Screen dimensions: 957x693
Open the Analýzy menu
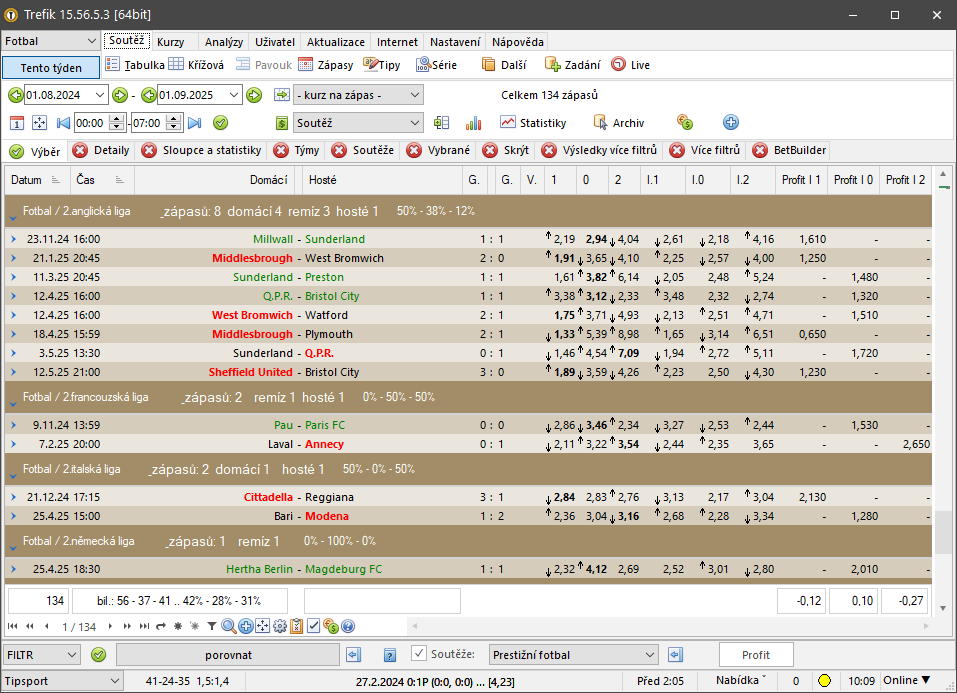click(223, 42)
